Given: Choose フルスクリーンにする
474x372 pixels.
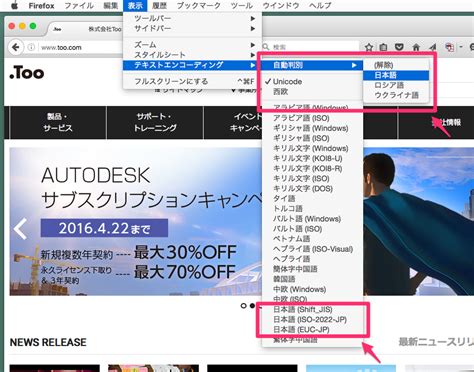Looking at the screenshot, I should [x=192, y=81].
